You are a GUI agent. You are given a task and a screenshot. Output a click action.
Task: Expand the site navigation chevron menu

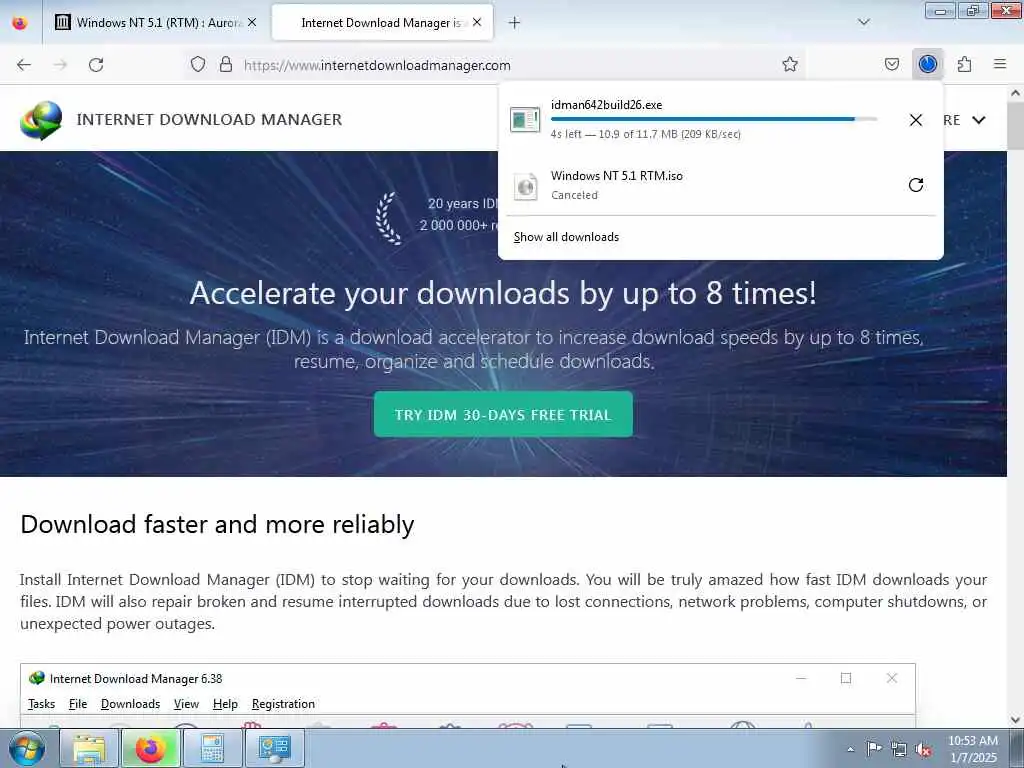pos(978,120)
